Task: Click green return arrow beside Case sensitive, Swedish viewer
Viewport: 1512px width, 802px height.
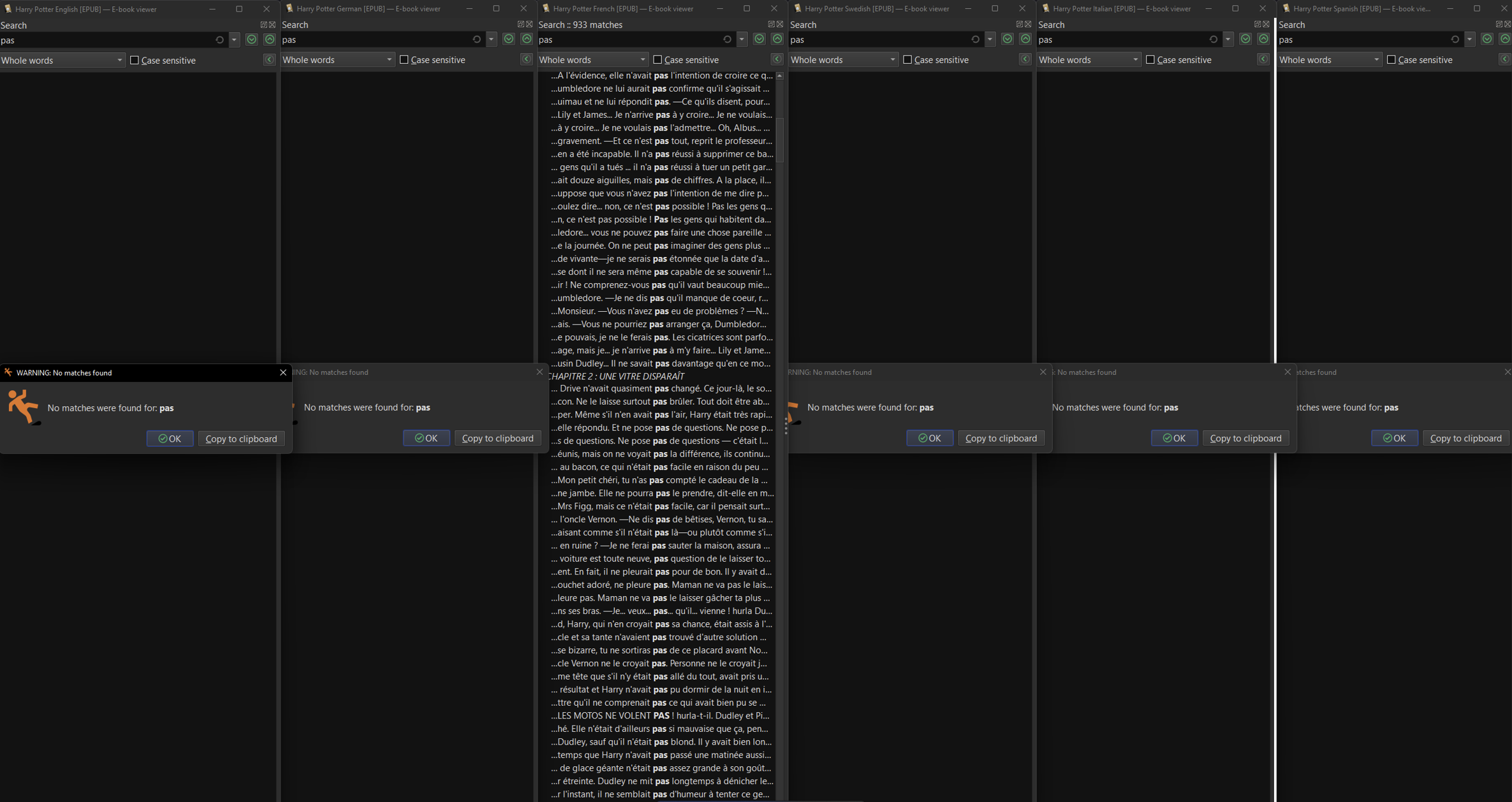Action: (x=1025, y=59)
